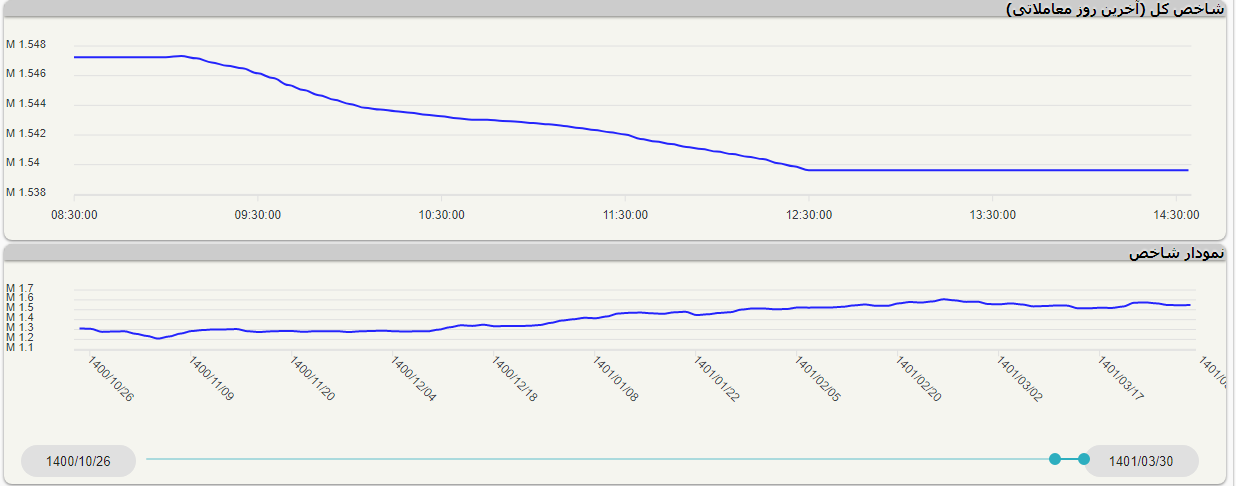Click the M 1.538 y-axis label

pyautogui.click(x=26, y=192)
